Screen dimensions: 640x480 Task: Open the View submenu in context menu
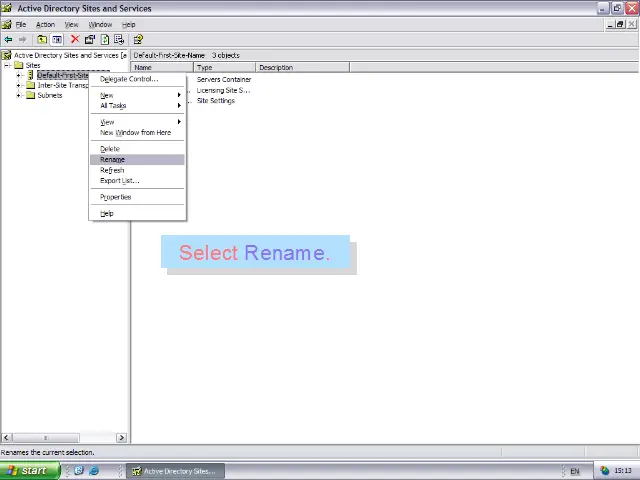[x=137, y=122]
